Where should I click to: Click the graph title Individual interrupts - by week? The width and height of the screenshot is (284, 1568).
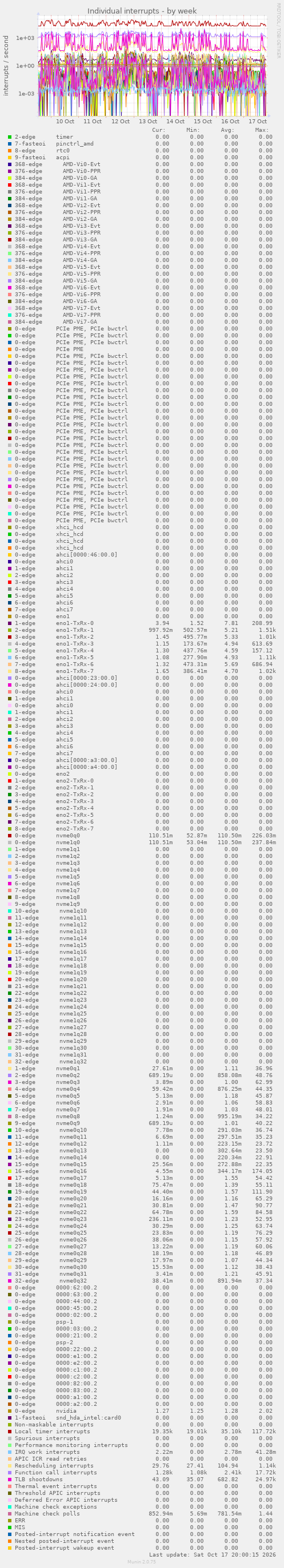(x=142, y=11)
